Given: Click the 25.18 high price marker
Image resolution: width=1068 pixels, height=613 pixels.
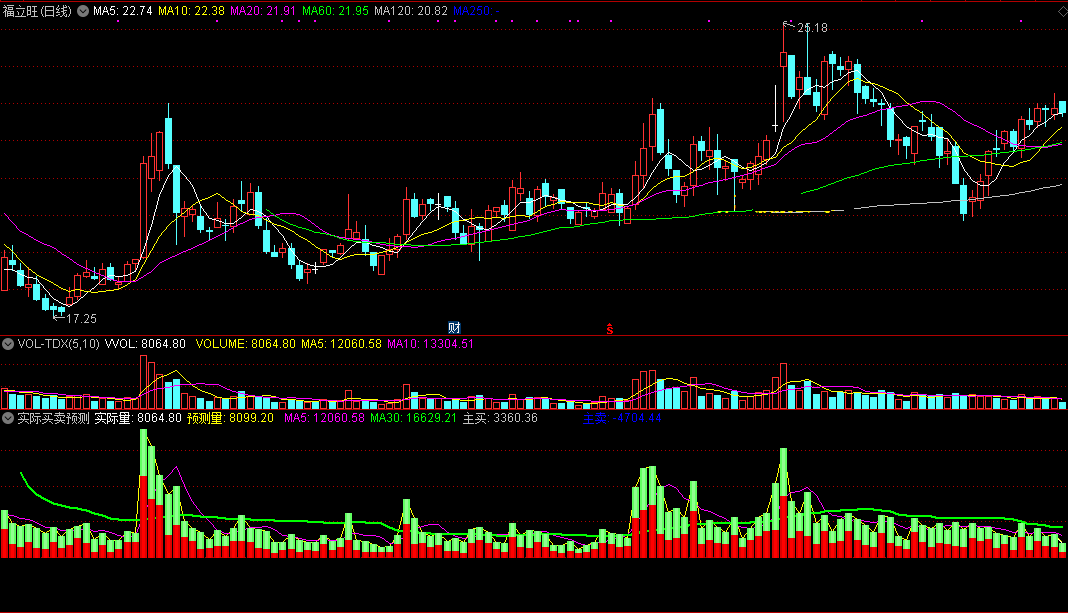Looking at the screenshot, I should point(812,28).
